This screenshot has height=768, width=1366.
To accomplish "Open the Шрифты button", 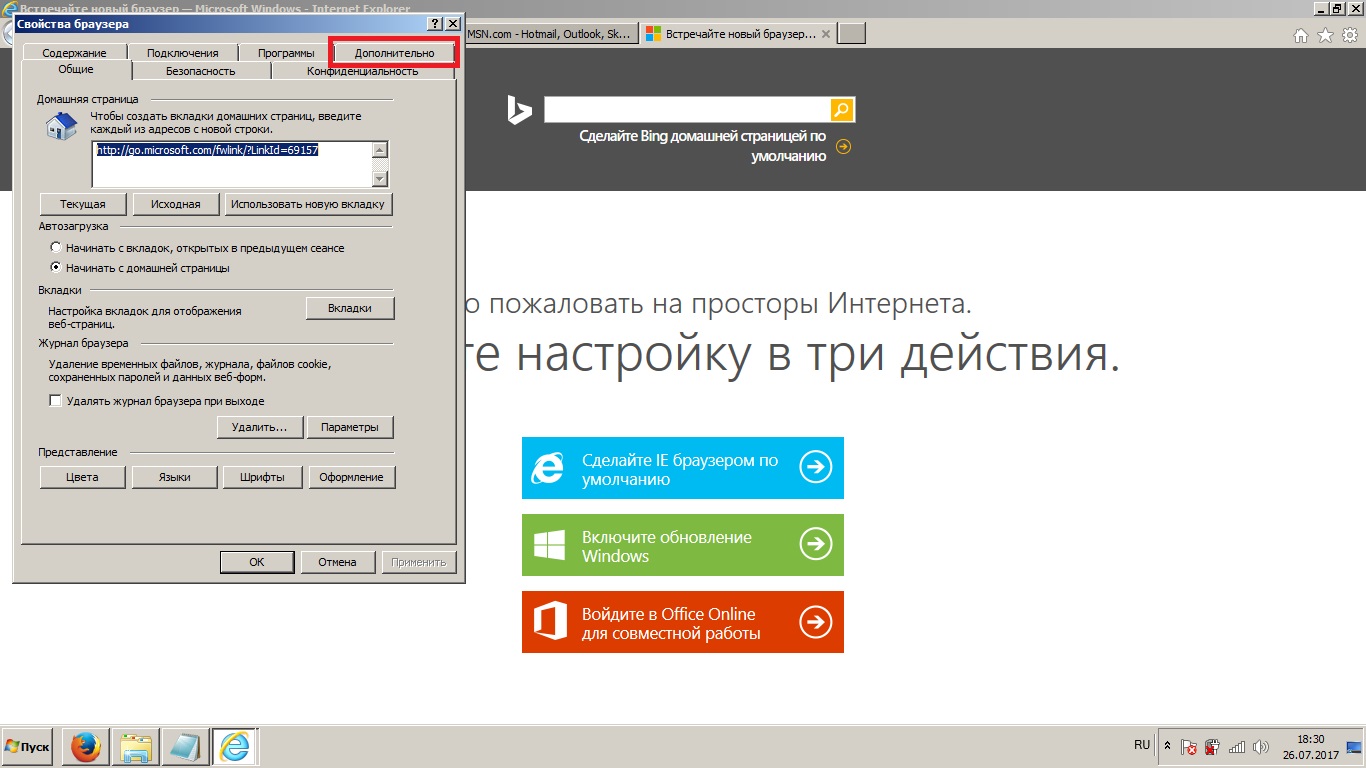I will (x=263, y=477).
